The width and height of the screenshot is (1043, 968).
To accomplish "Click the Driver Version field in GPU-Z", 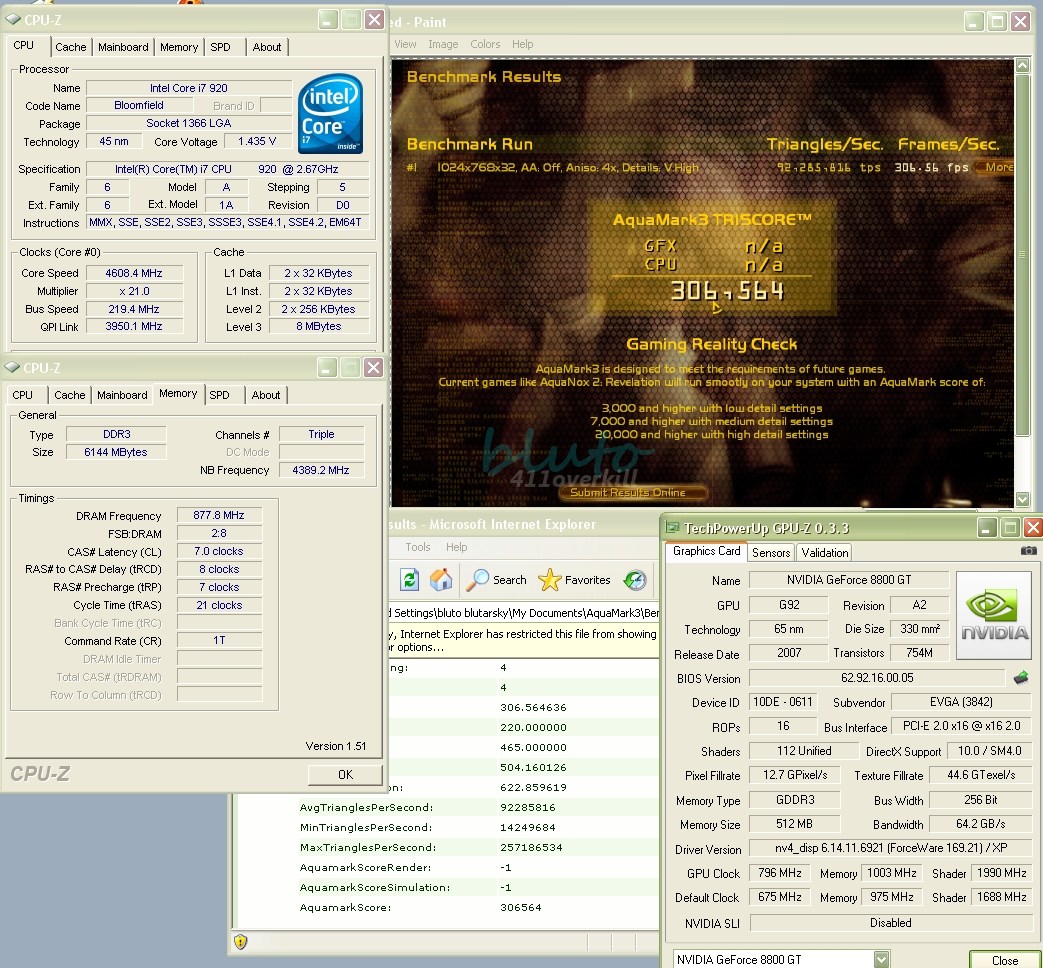I will click(x=891, y=848).
